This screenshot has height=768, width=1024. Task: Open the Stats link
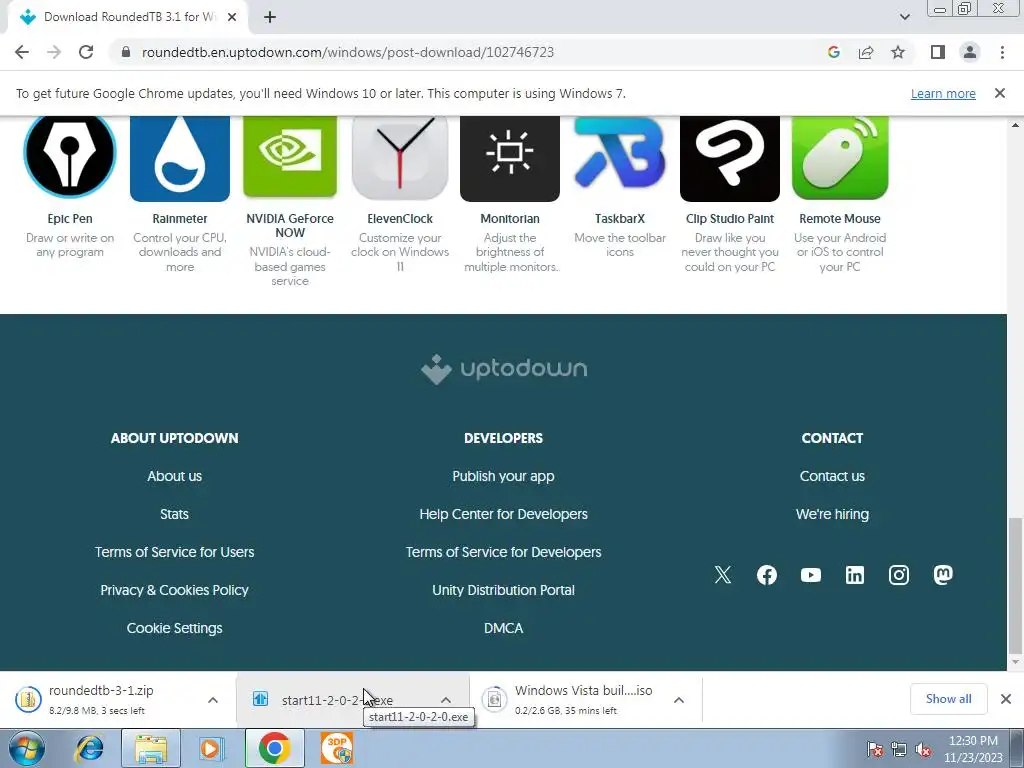coord(174,514)
